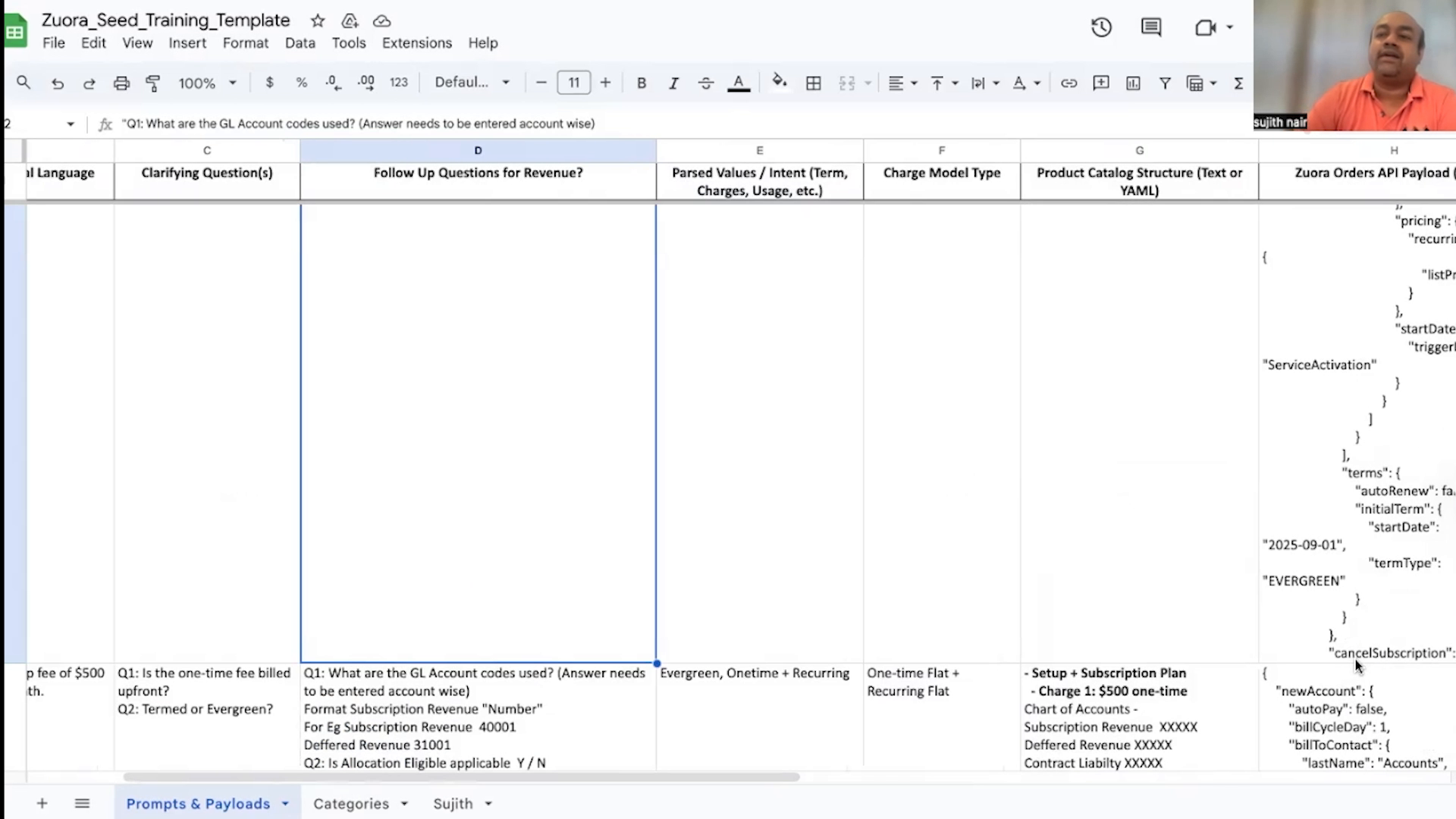
Task: Format selection as currency
Action: [269, 83]
